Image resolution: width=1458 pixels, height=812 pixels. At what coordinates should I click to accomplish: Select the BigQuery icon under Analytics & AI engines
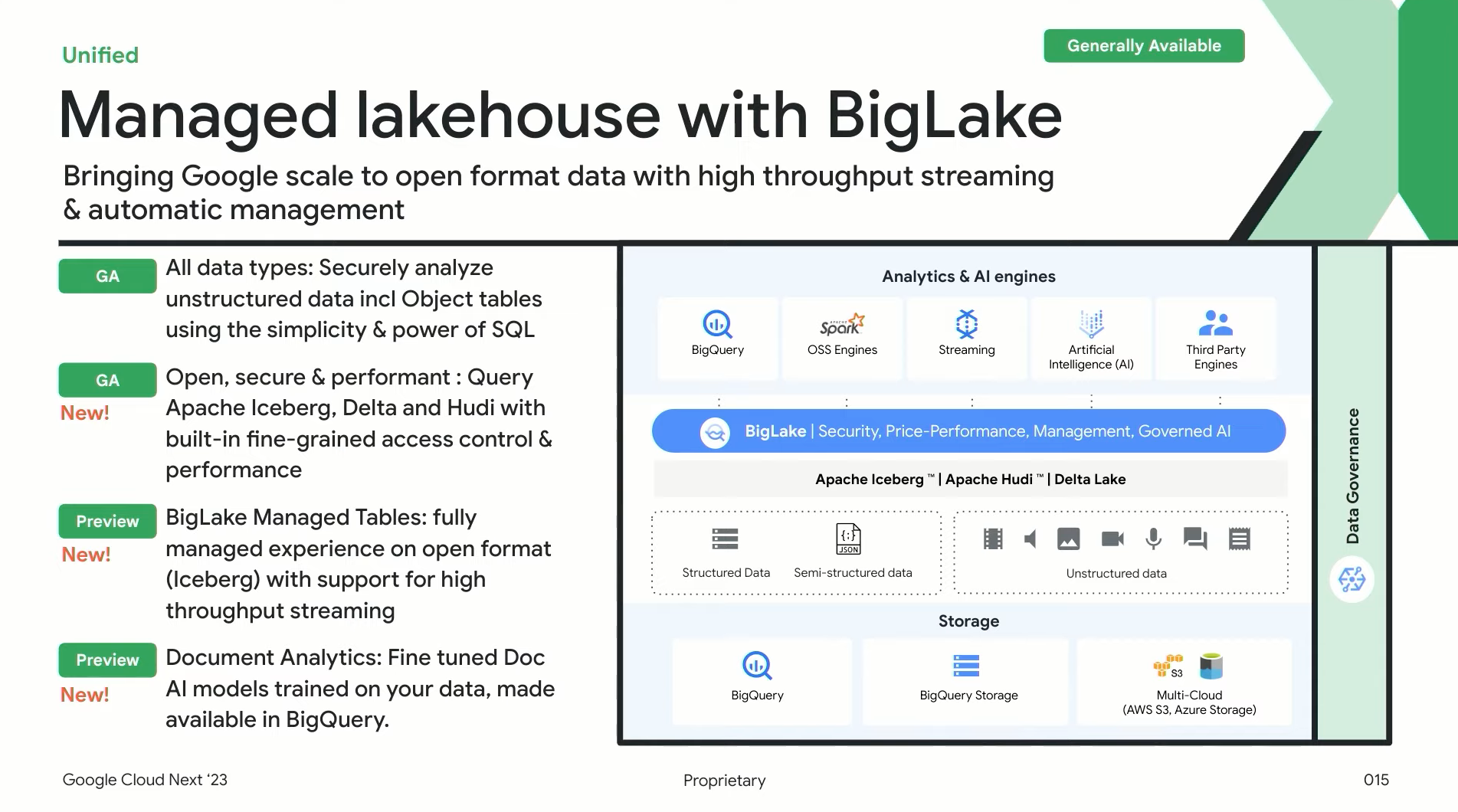pyautogui.click(x=717, y=325)
